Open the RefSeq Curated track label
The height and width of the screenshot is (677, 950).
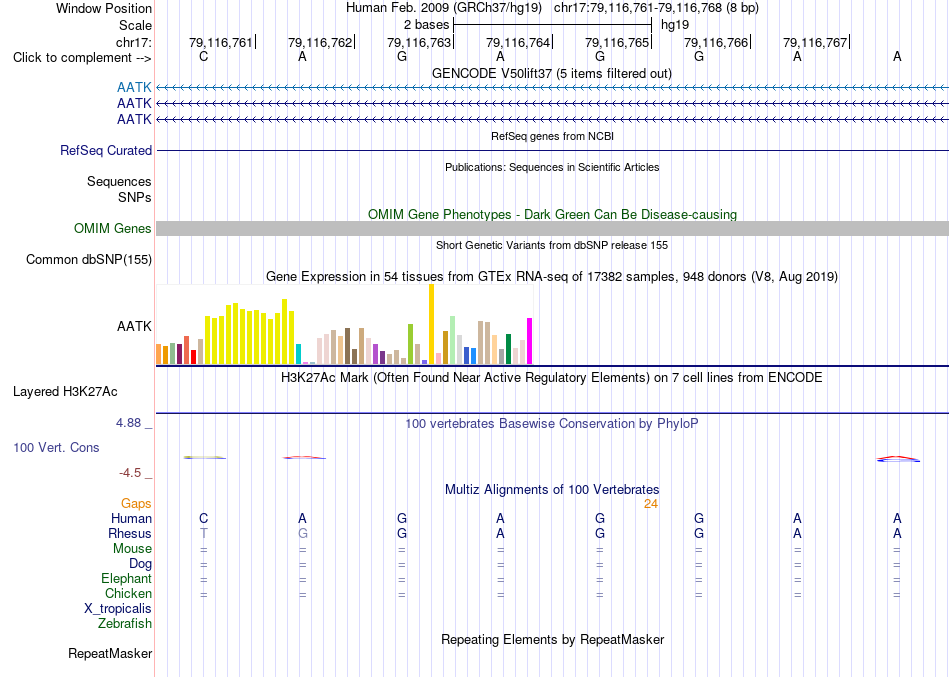point(106,150)
